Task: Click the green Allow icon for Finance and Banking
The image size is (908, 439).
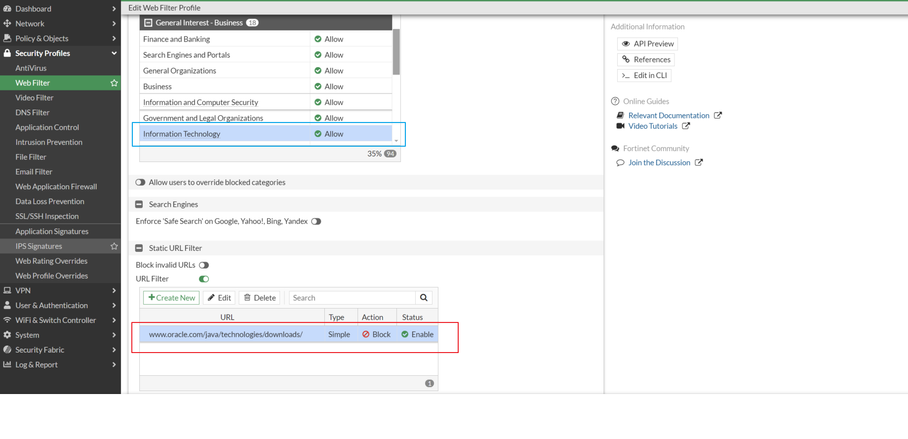Action: 318,39
